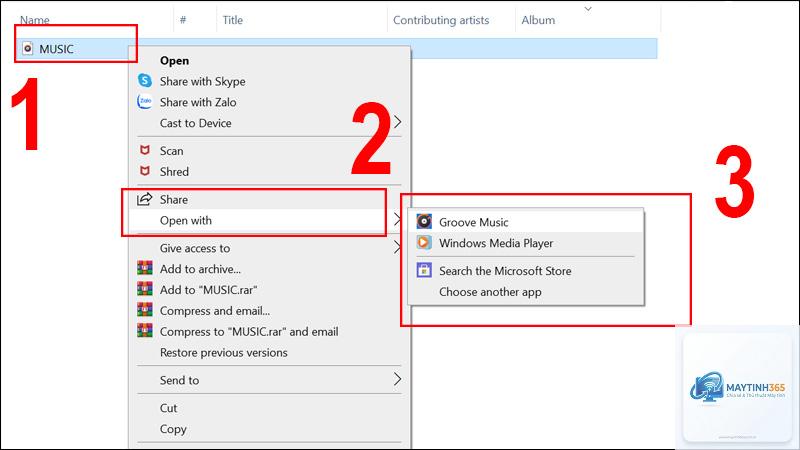Sort by Contributing artists column header

pyautogui.click(x=441, y=20)
